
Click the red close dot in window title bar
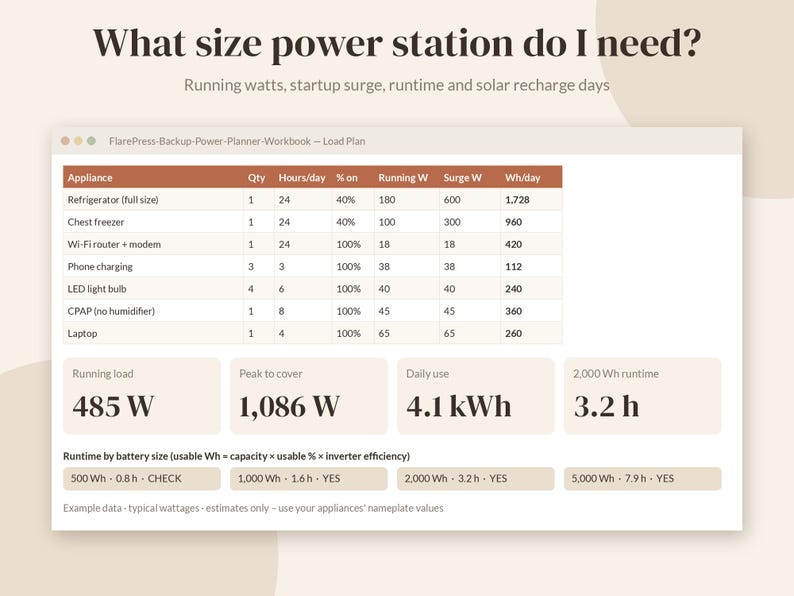(x=65, y=141)
